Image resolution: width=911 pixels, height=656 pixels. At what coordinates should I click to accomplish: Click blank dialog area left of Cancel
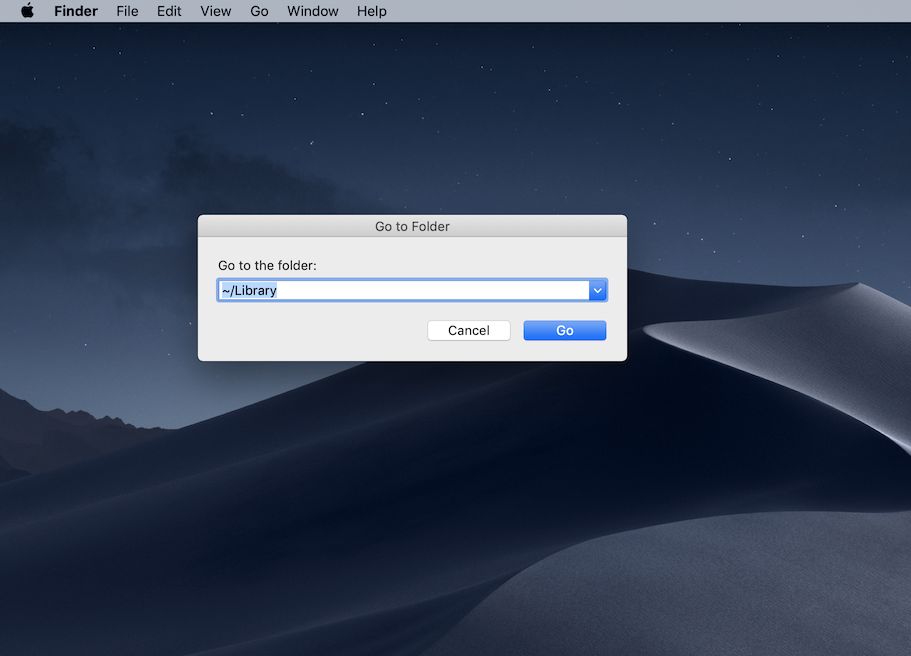[310, 331]
